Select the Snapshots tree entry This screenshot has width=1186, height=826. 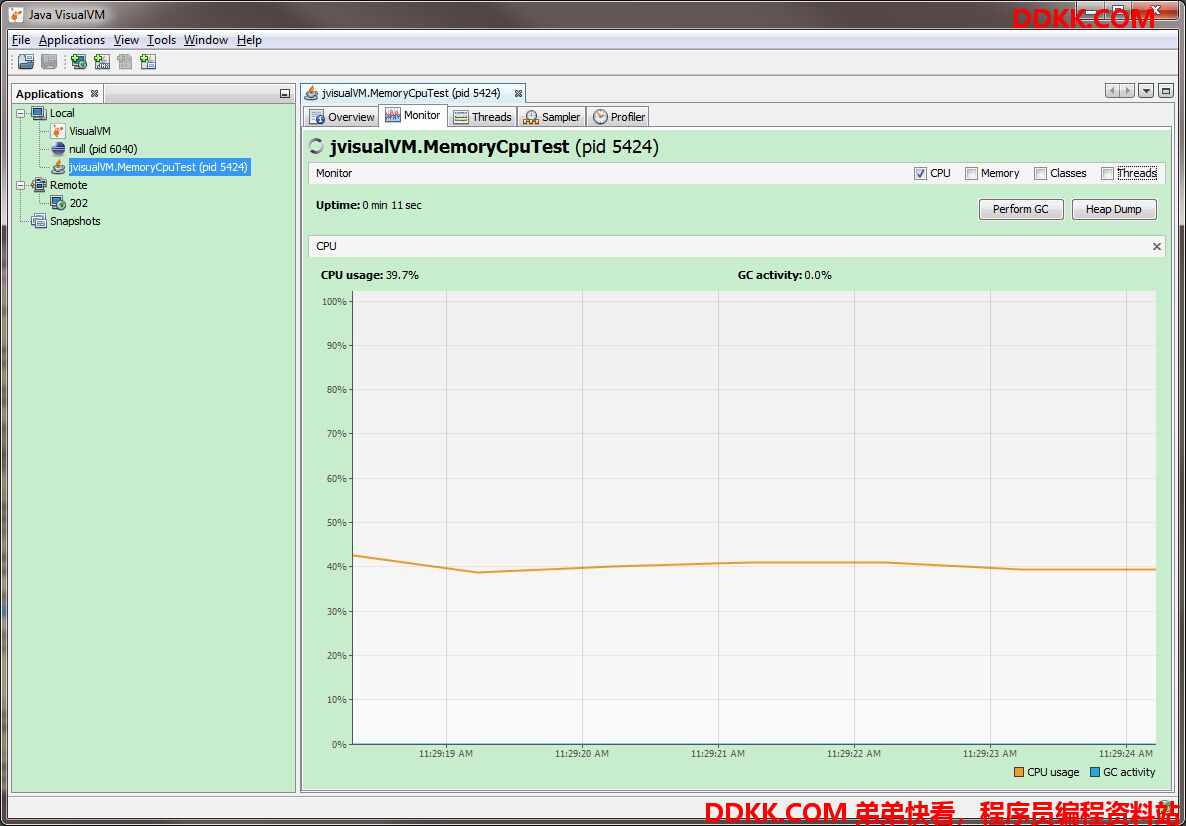point(75,221)
